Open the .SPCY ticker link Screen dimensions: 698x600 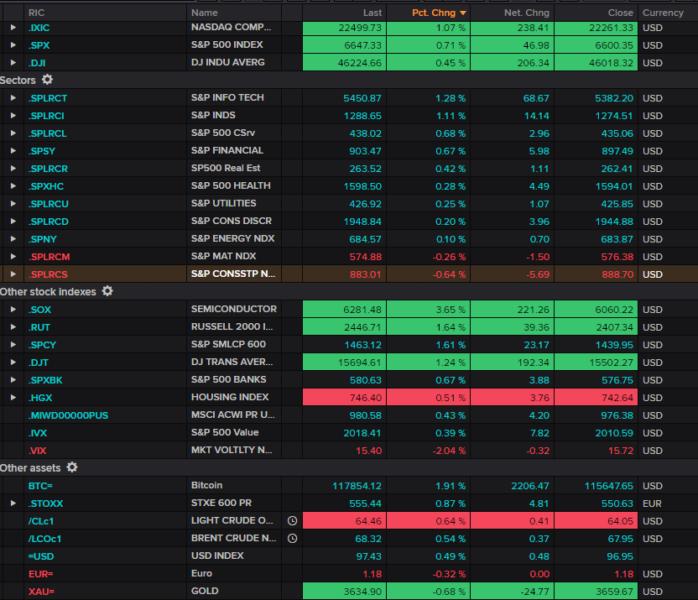pos(42,345)
